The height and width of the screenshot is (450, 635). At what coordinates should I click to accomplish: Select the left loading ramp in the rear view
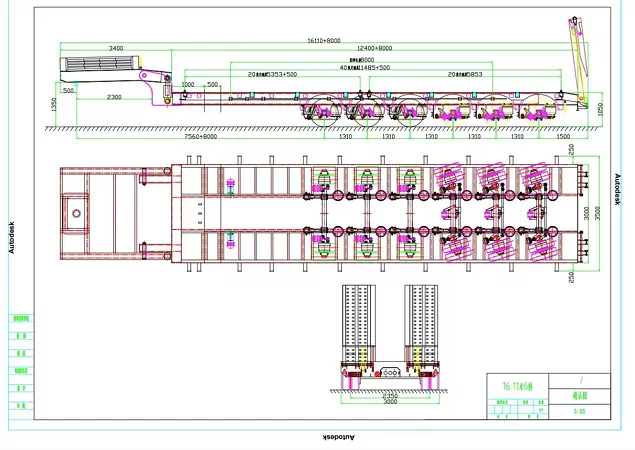coord(359,323)
